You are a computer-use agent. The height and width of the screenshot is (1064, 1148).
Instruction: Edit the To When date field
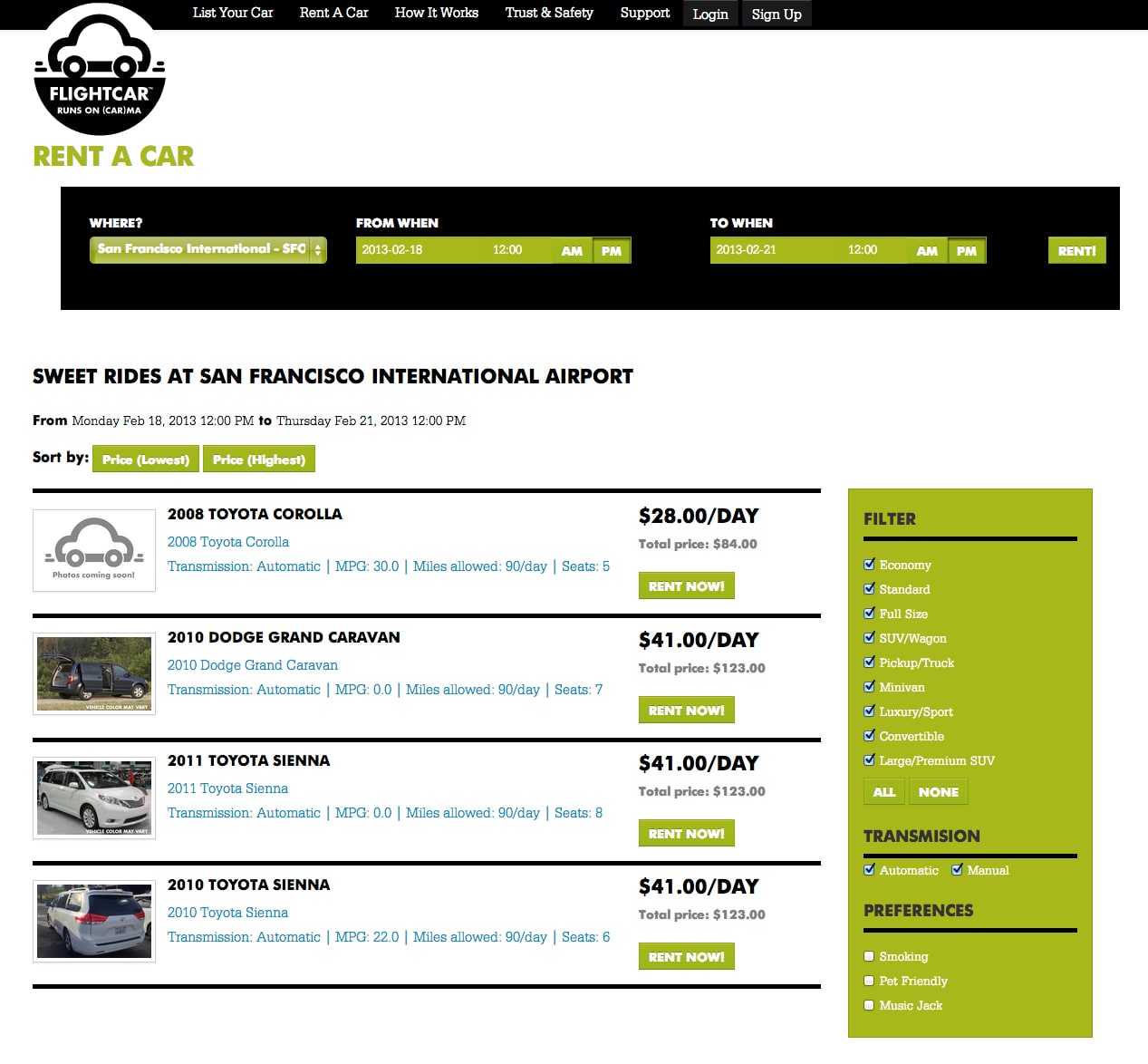coord(774,250)
